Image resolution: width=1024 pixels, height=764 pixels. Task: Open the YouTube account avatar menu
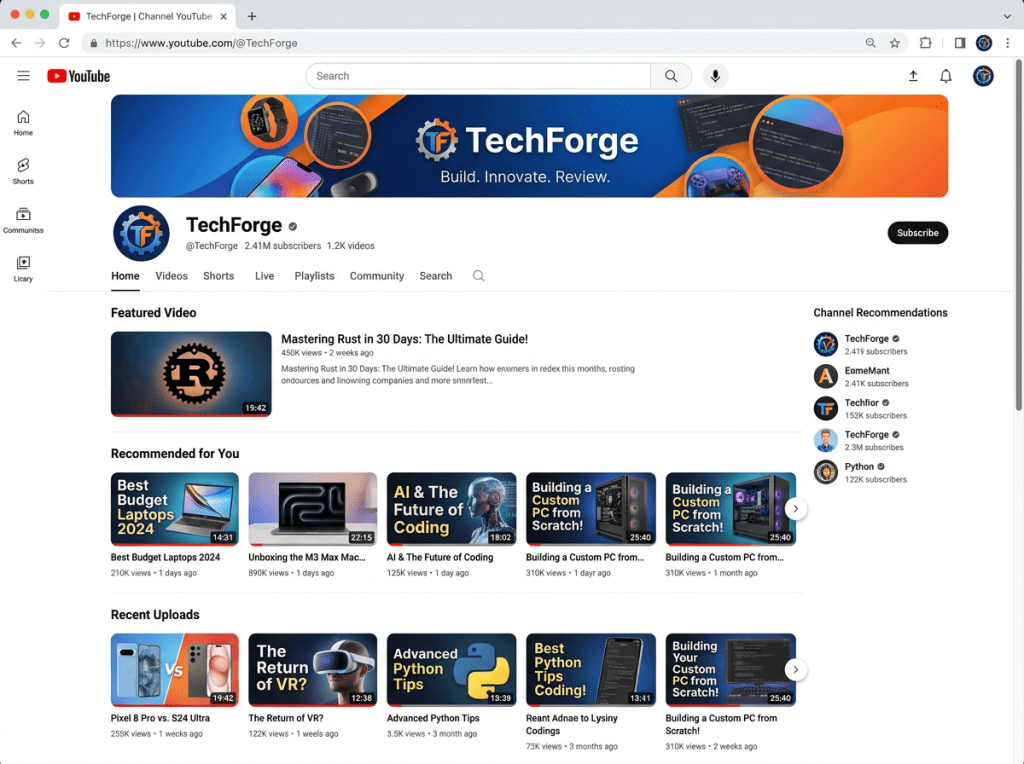[983, 76]
